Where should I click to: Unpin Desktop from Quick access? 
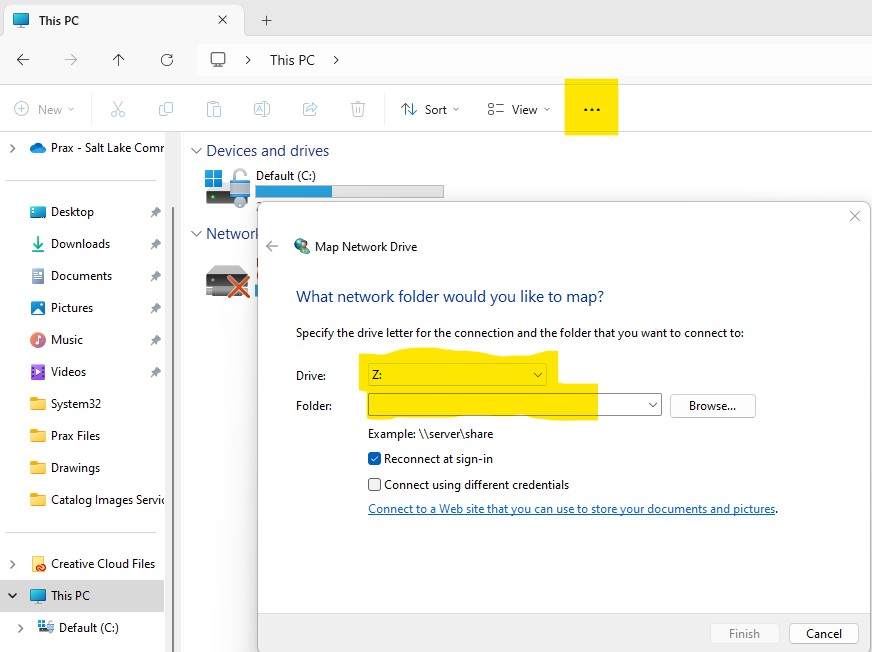[x=155, y=212]
